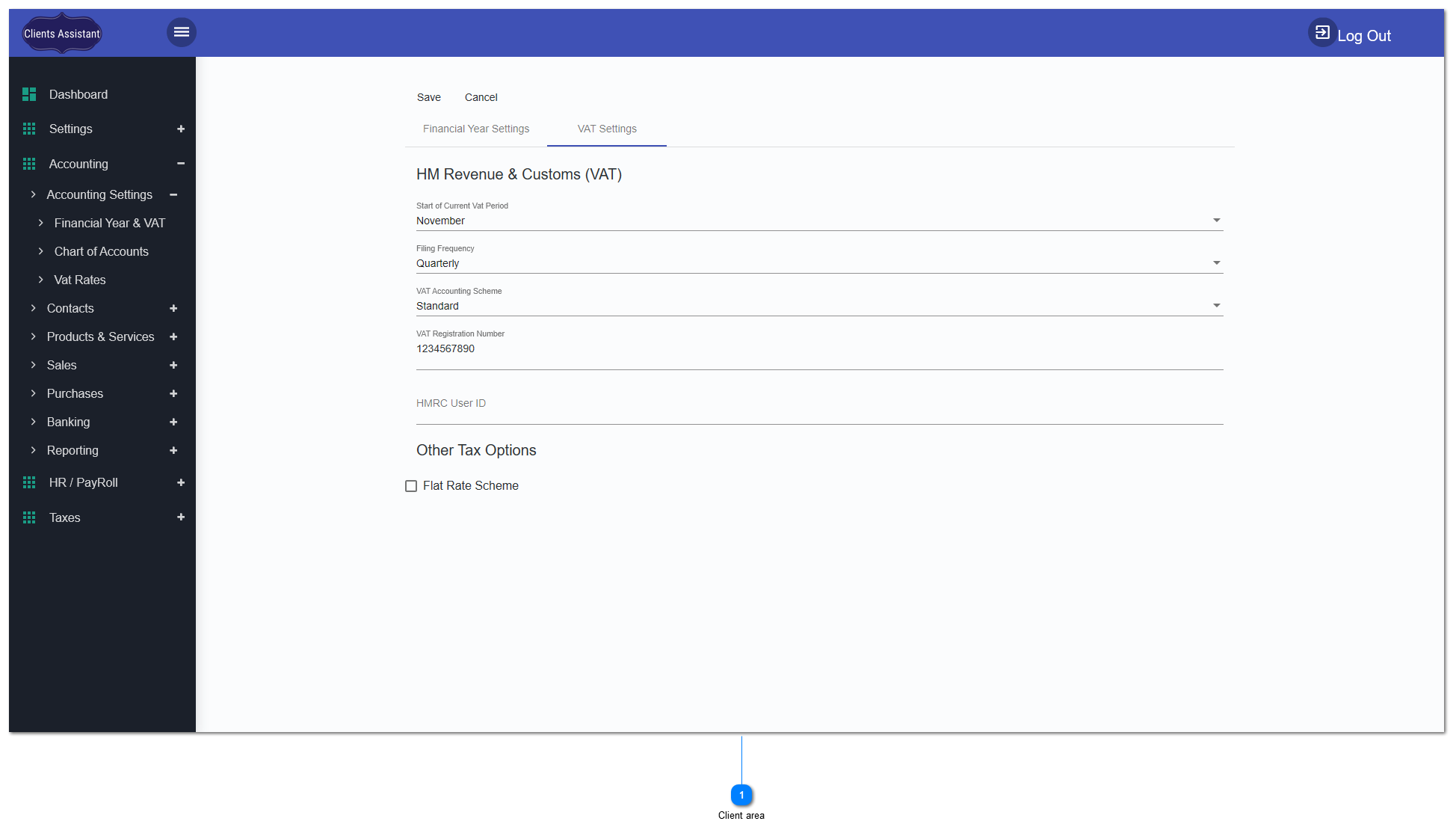Enable the Flat Rate Scheme checkbox
Viewport: 1456px width, 833px height.
point(411,486)
